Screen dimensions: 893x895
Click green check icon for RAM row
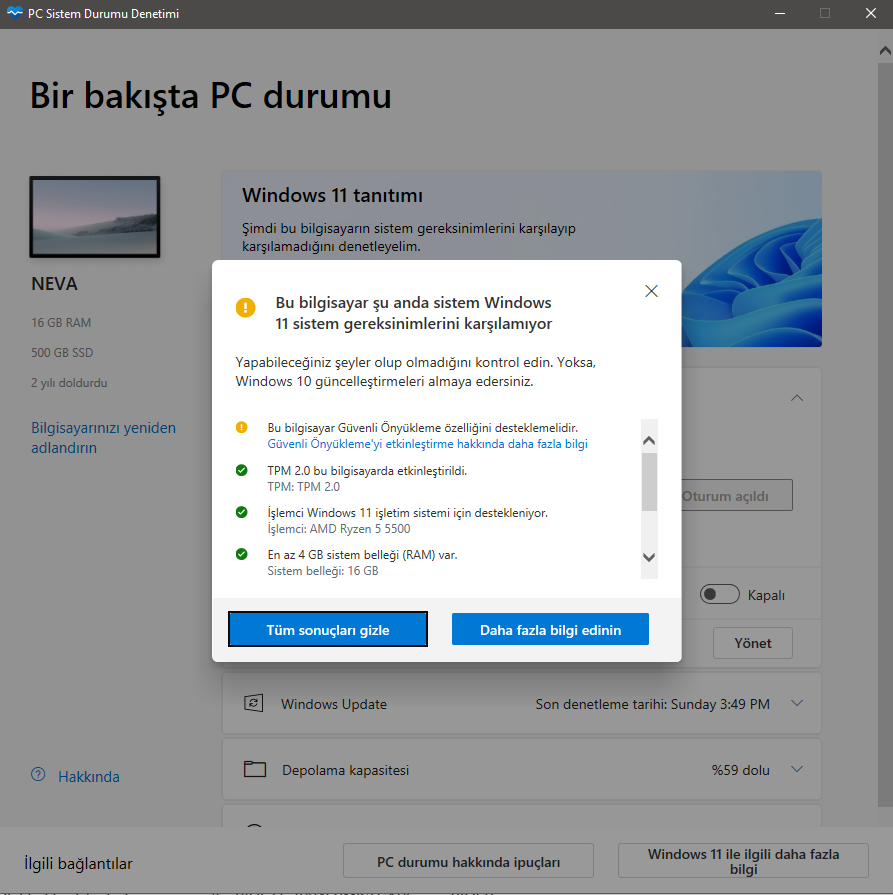(x=242, y=554)
